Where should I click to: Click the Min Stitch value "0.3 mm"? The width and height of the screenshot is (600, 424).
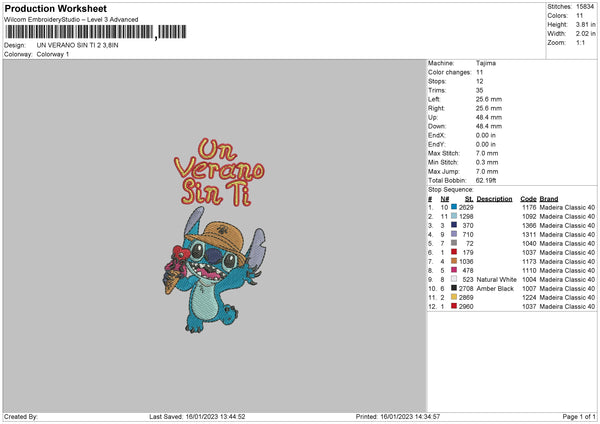487,162
